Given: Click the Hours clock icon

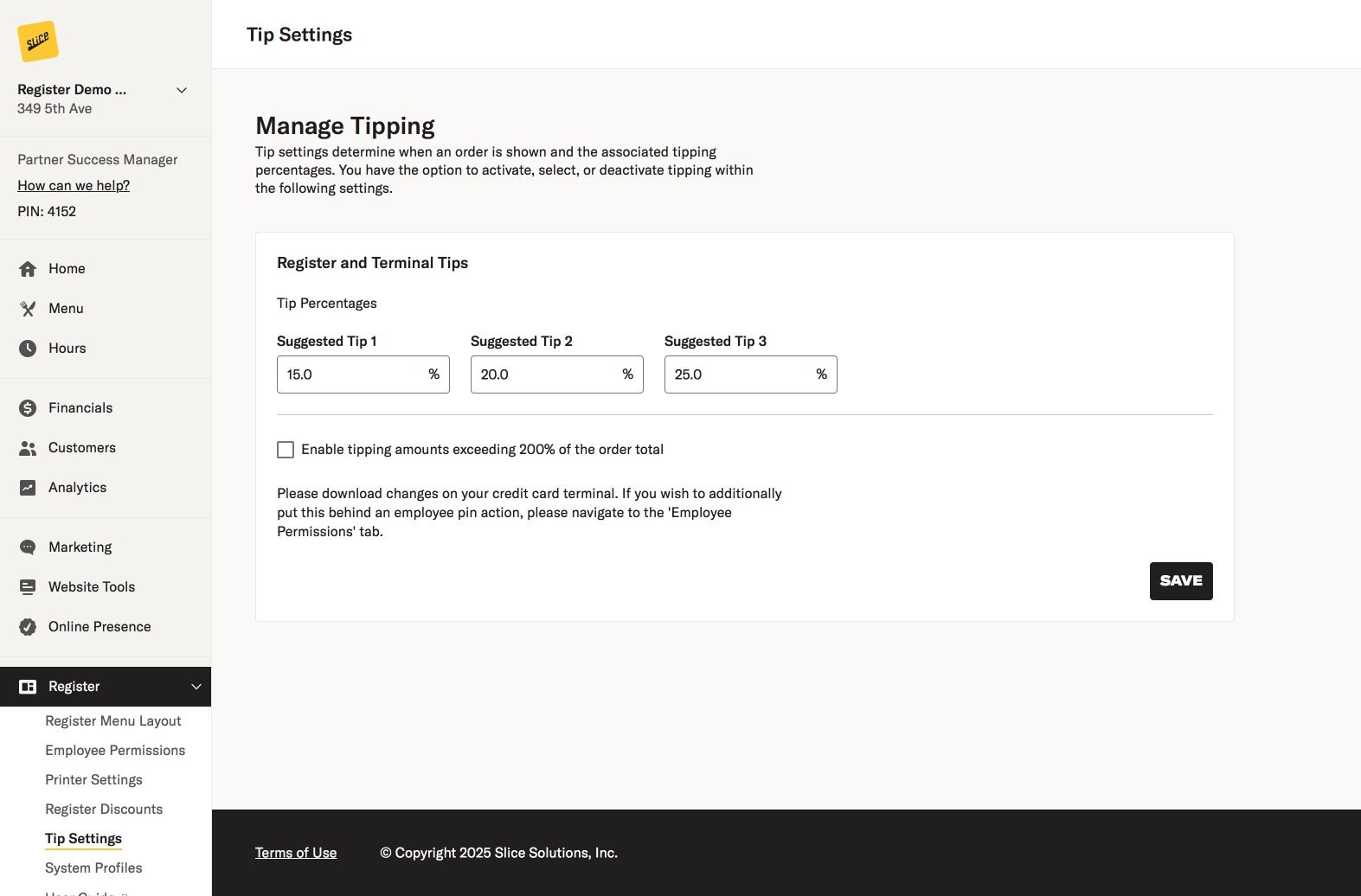Looking at the screenshot, I should coord(28,349).
